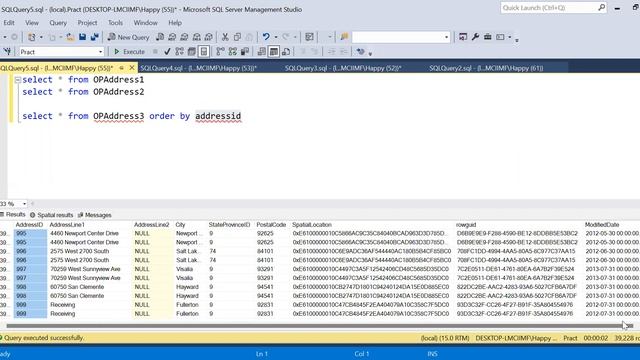Screen dimensions: 640x360
Task: Switch output to Results to File
Action: tap(286, 51)
